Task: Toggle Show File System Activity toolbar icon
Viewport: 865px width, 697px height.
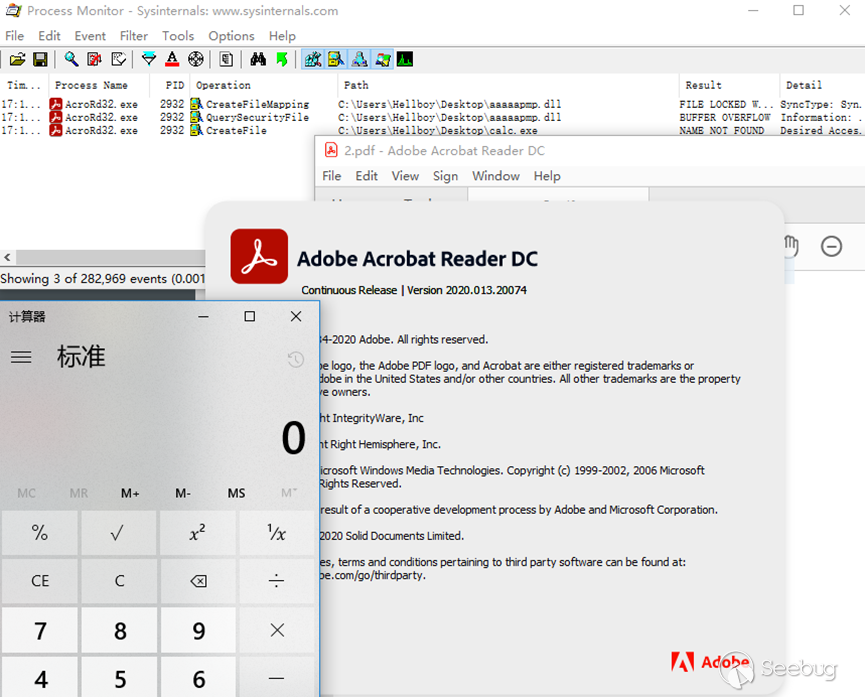Action: pos(336,59)
